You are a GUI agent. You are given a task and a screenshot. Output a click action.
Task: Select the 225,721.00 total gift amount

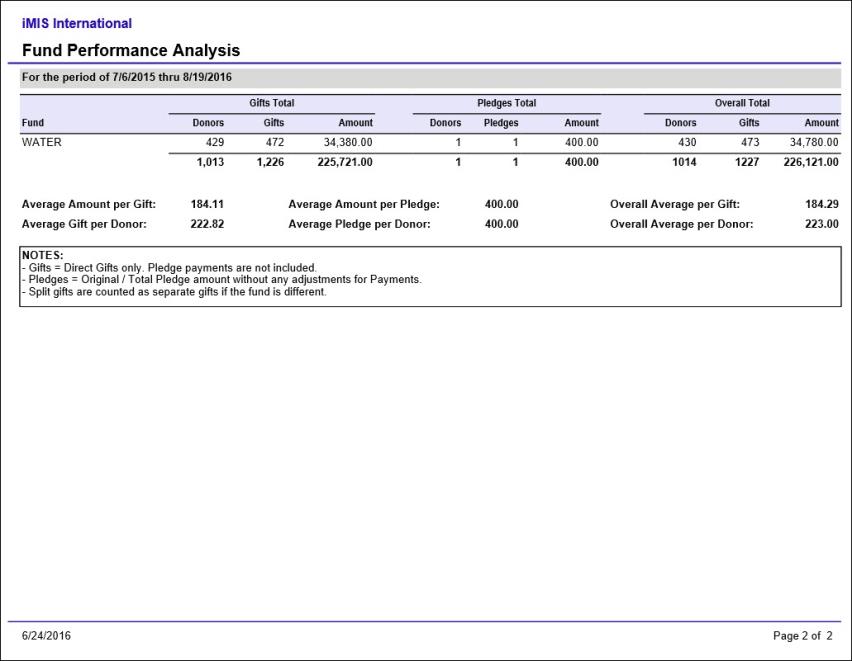pyautogui.click(x=345, y=162)
